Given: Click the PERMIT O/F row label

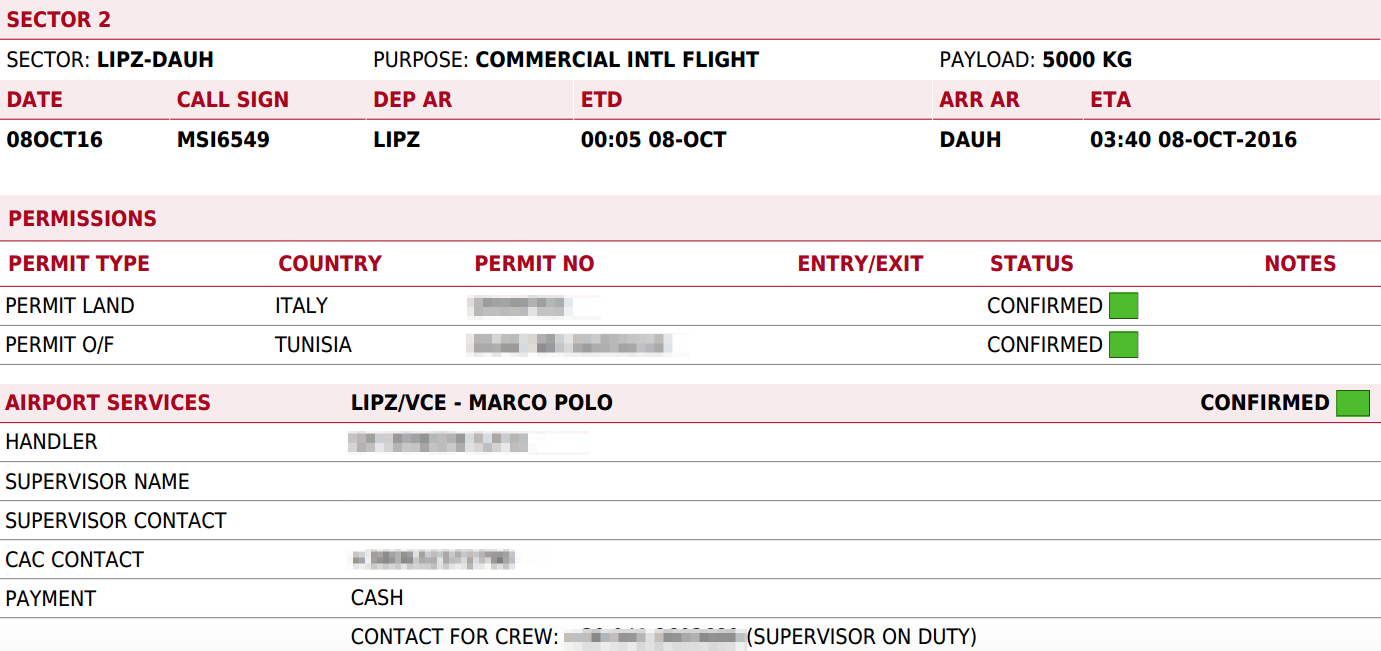Looking at the screenshot, I should [60, 345].
